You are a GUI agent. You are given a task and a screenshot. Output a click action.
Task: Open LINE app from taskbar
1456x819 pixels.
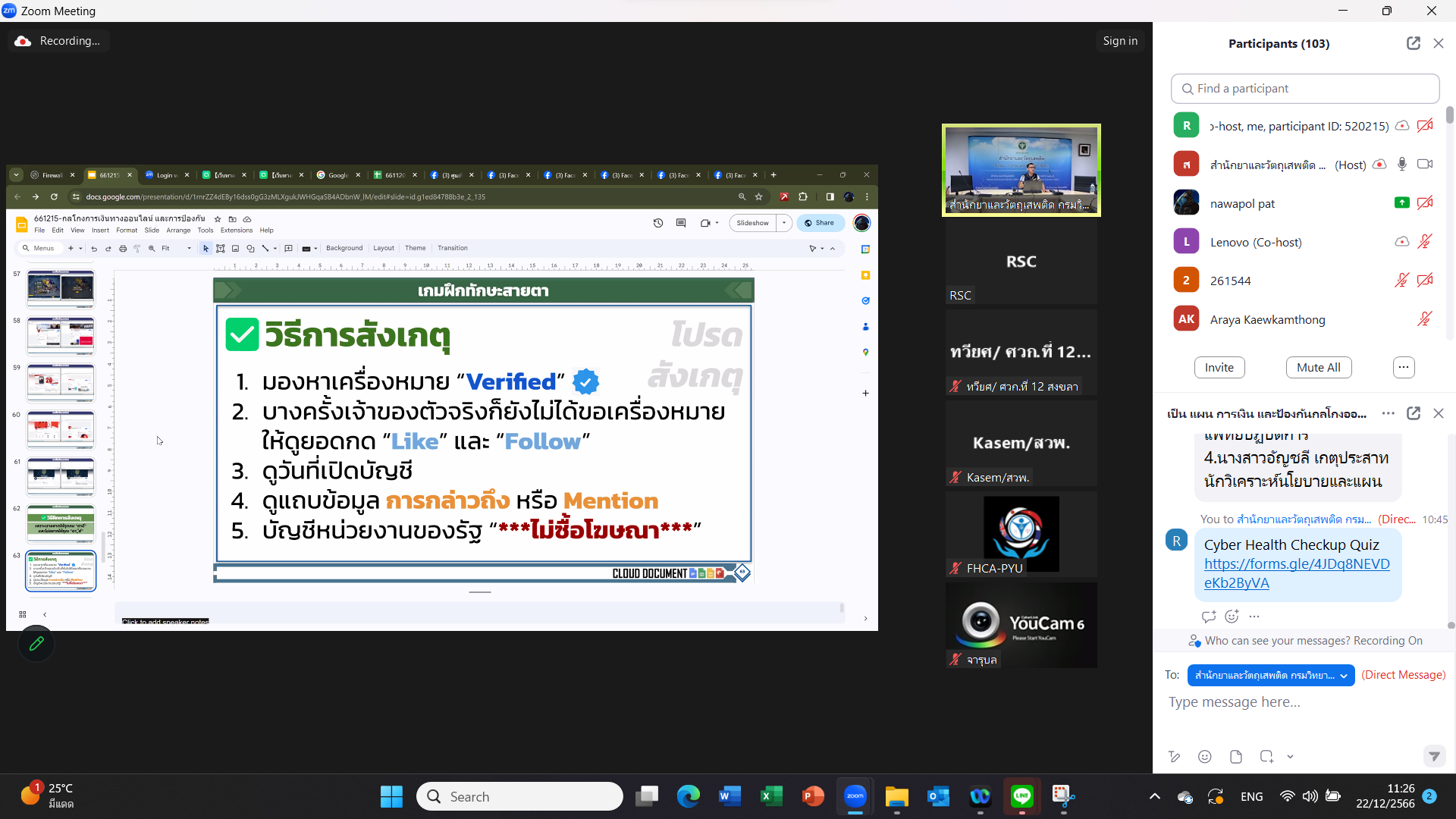(1021, 796)
